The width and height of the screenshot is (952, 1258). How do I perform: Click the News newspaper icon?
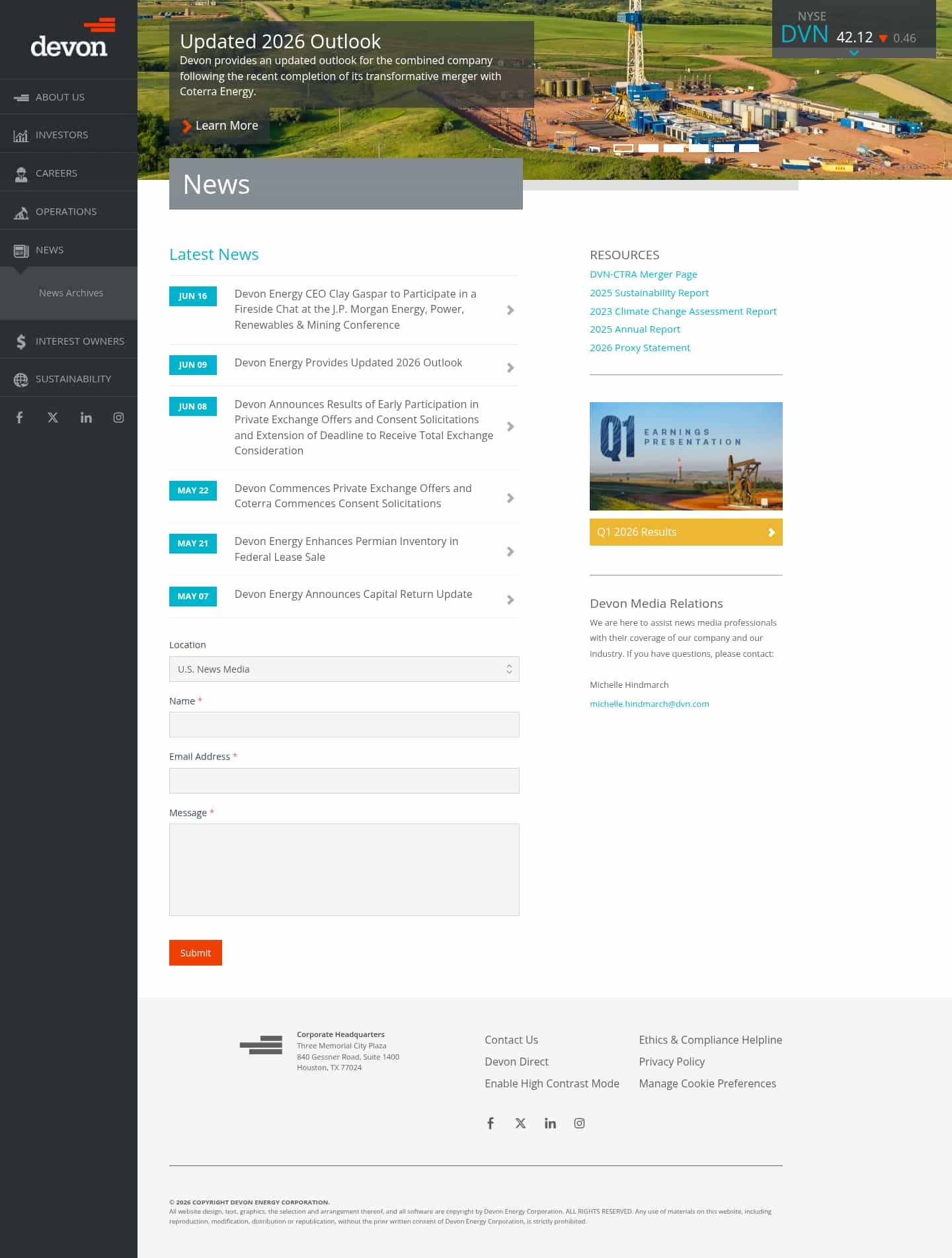point(21,251)
